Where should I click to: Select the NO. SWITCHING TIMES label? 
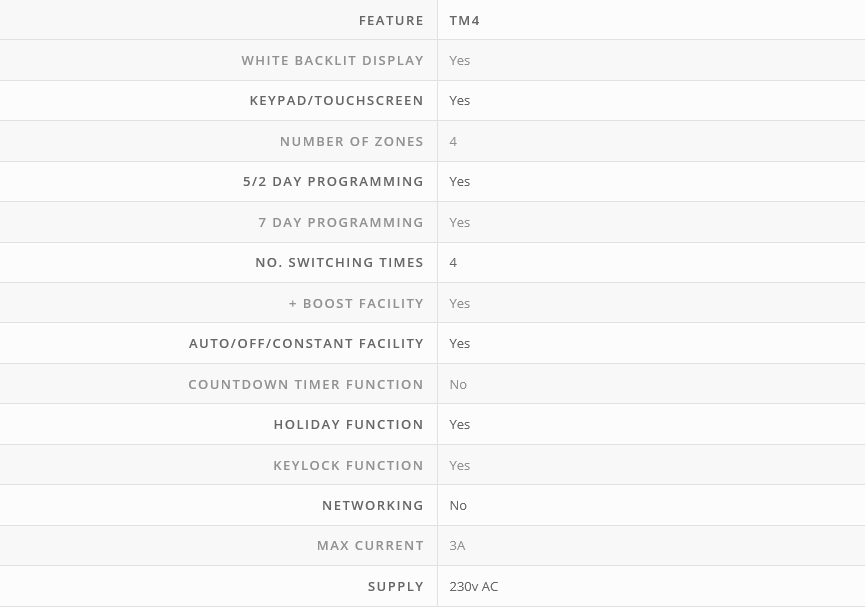pos(339,262)
